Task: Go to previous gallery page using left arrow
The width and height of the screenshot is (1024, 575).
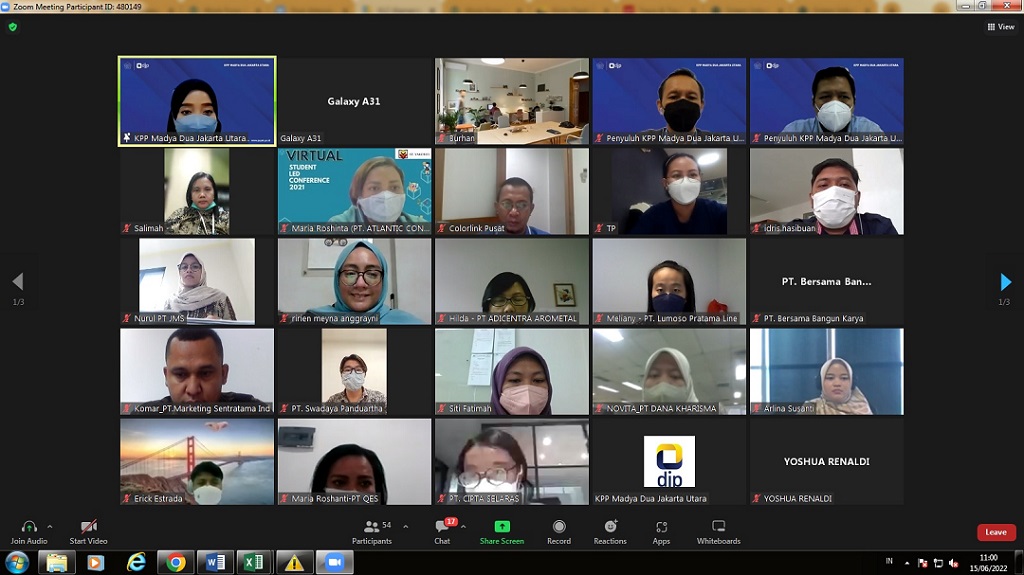Action: (17, 282)
